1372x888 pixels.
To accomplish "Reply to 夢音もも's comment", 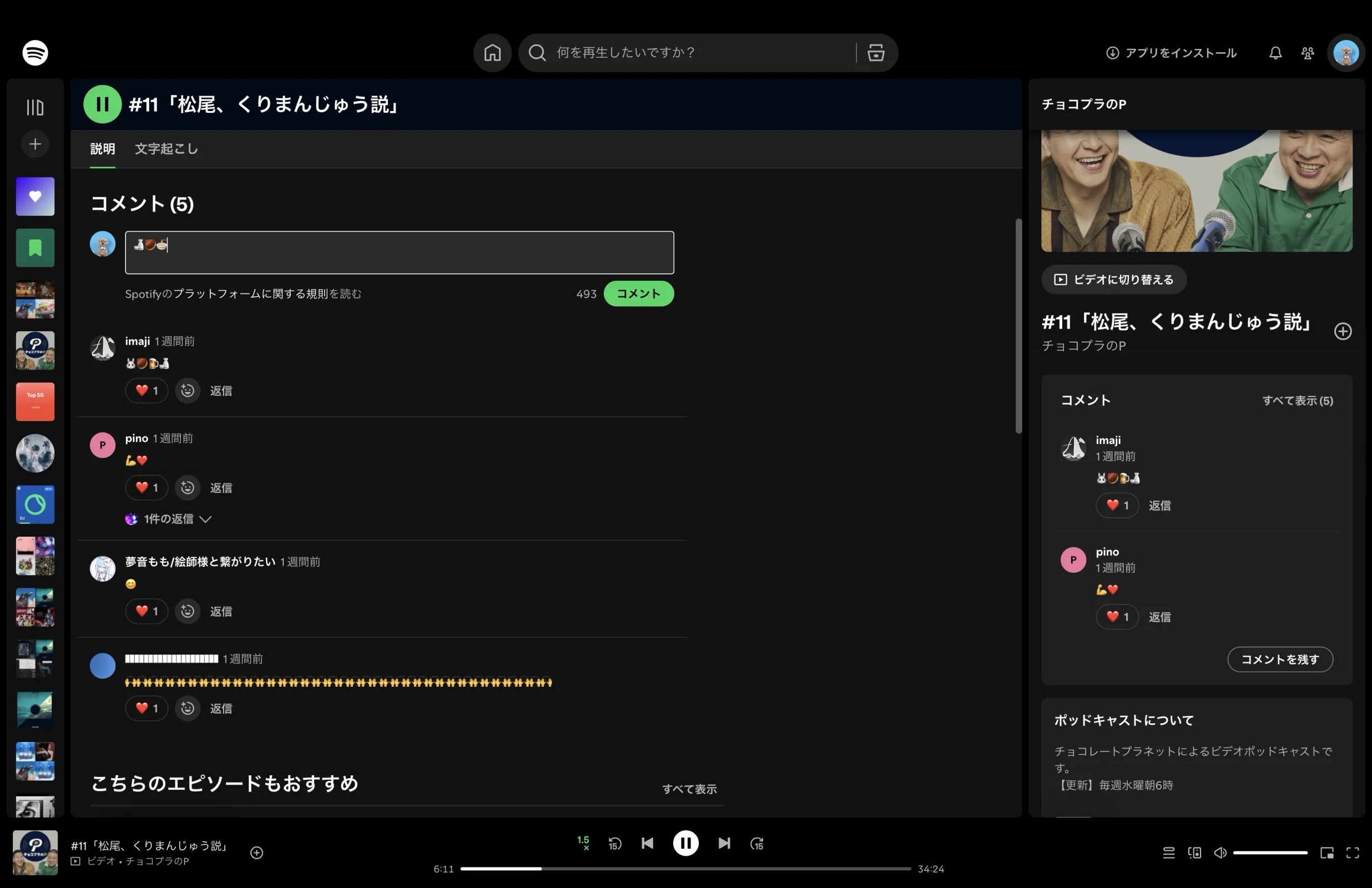I will [x=221, y=611].
